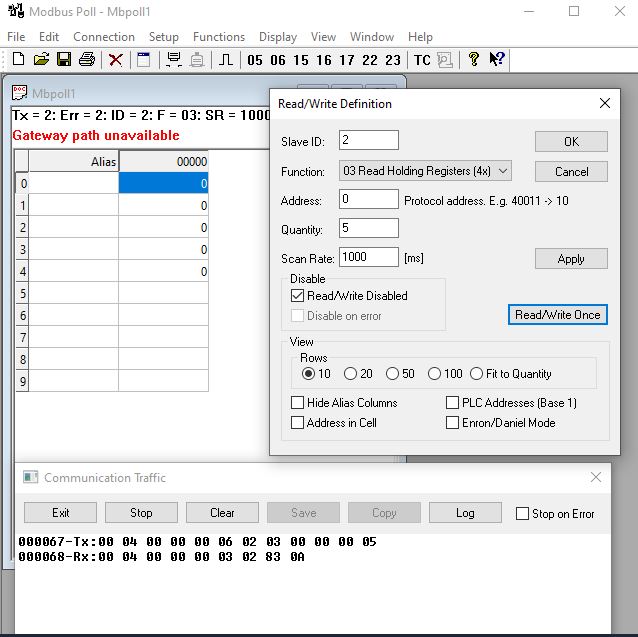
Task: Enable the Hide Alias Columns checkbox
Action: click(297, 402)
